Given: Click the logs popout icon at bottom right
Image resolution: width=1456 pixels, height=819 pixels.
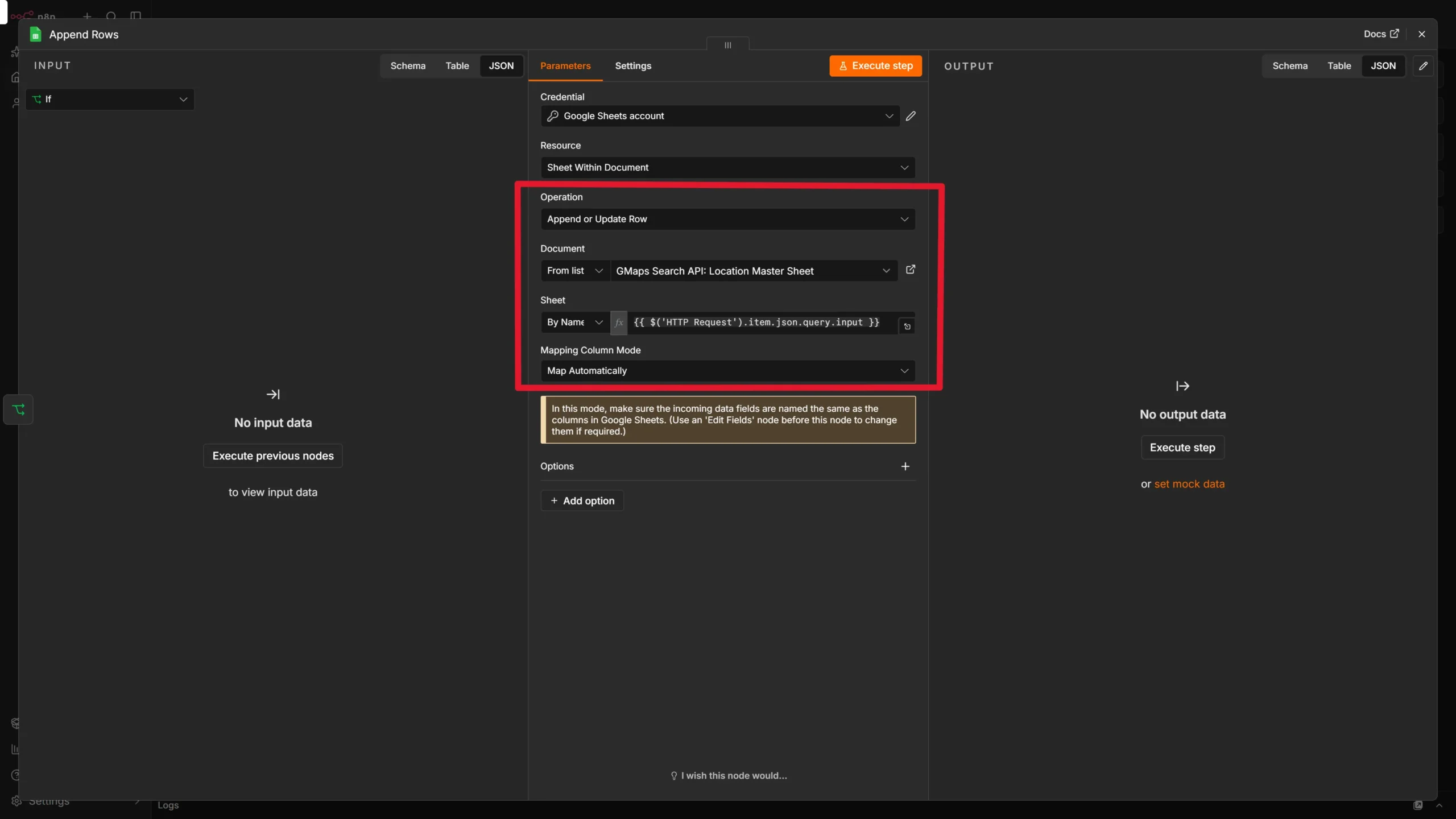Looking at the screenshot, I should click(1418, 805).
